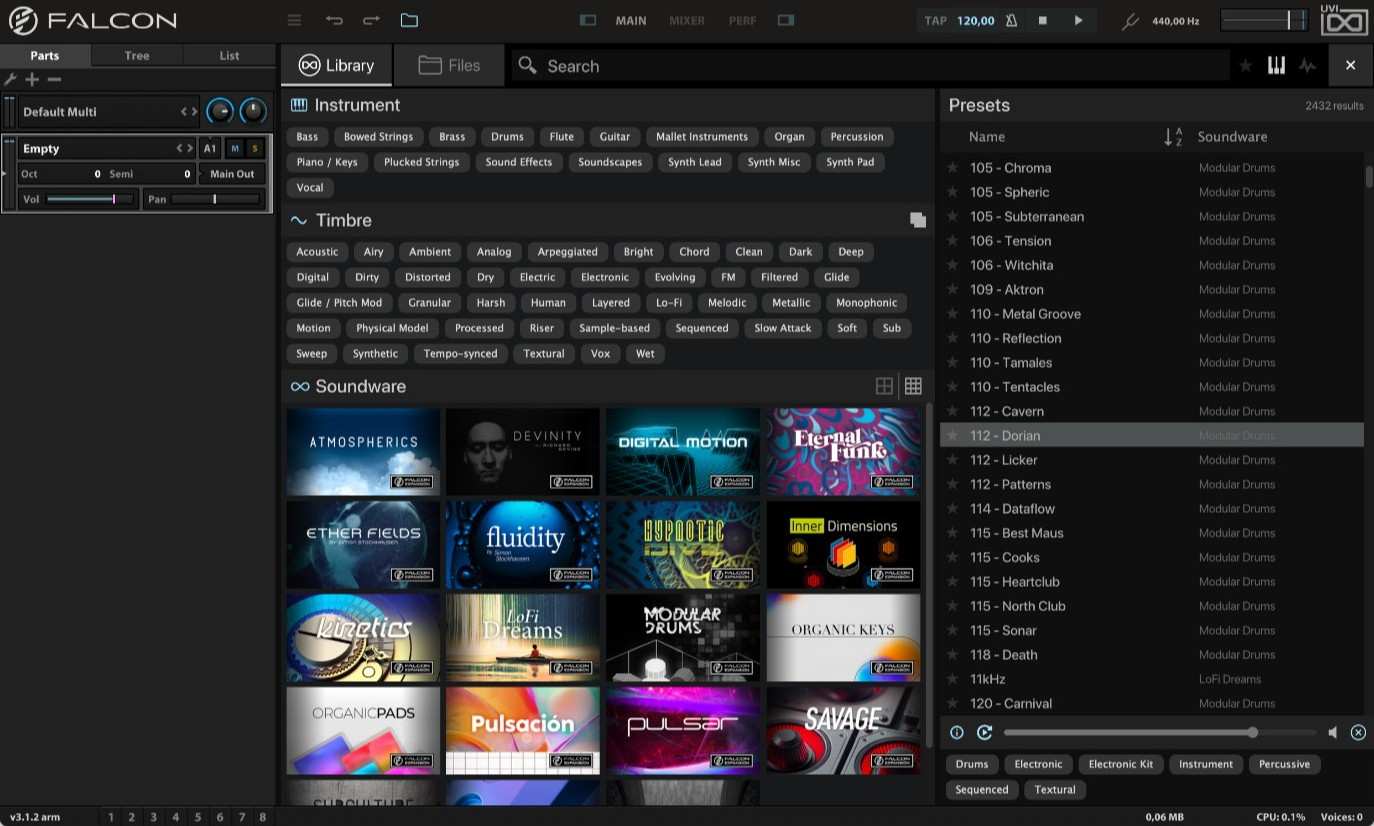The width and height of the screenshot is (1374, 826).
Task: Open the folder browser icon in top toolbar
Action: click(x=409, y=20)
